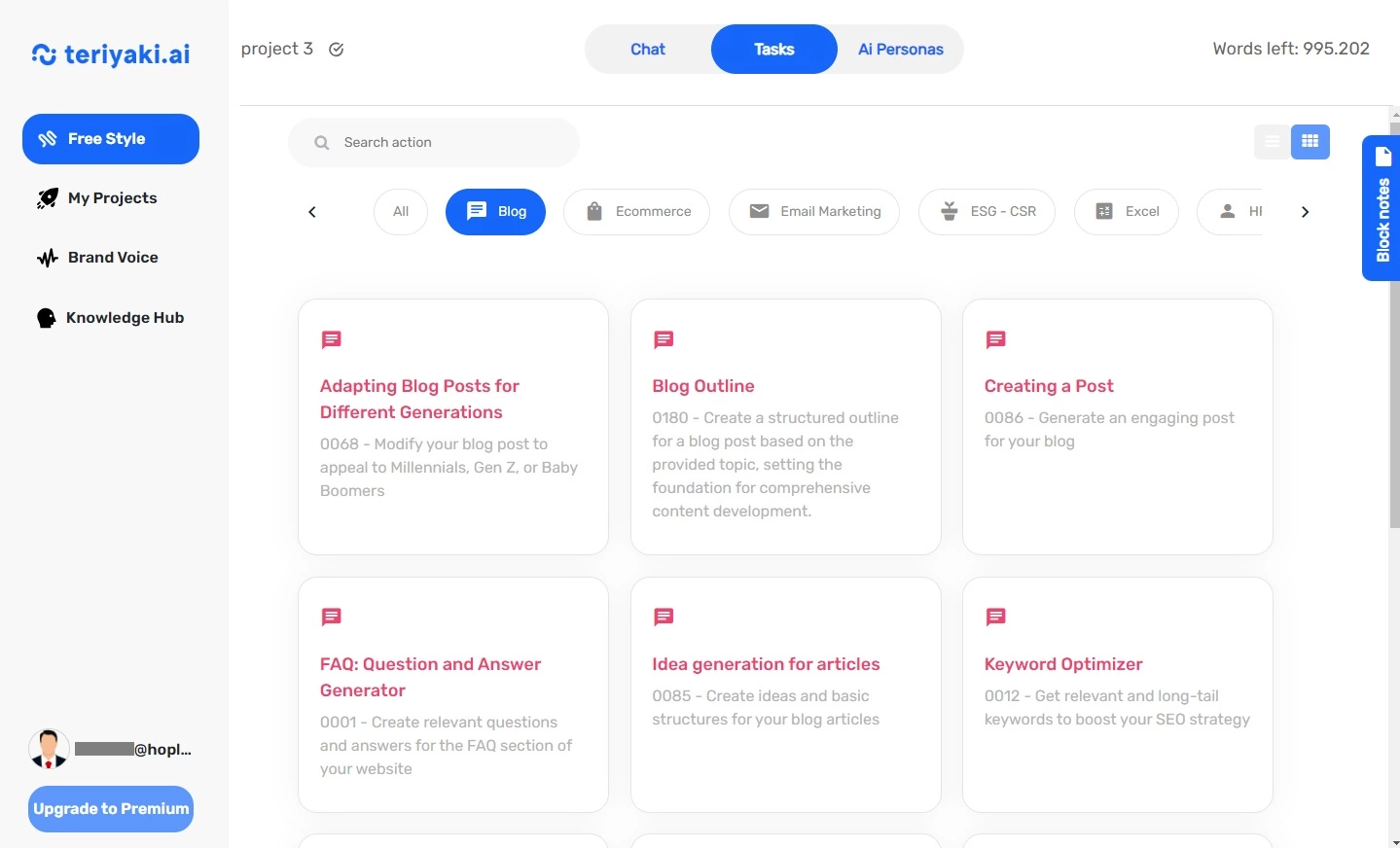
Task: Open the Chat tab
Action: pos(648,50)
